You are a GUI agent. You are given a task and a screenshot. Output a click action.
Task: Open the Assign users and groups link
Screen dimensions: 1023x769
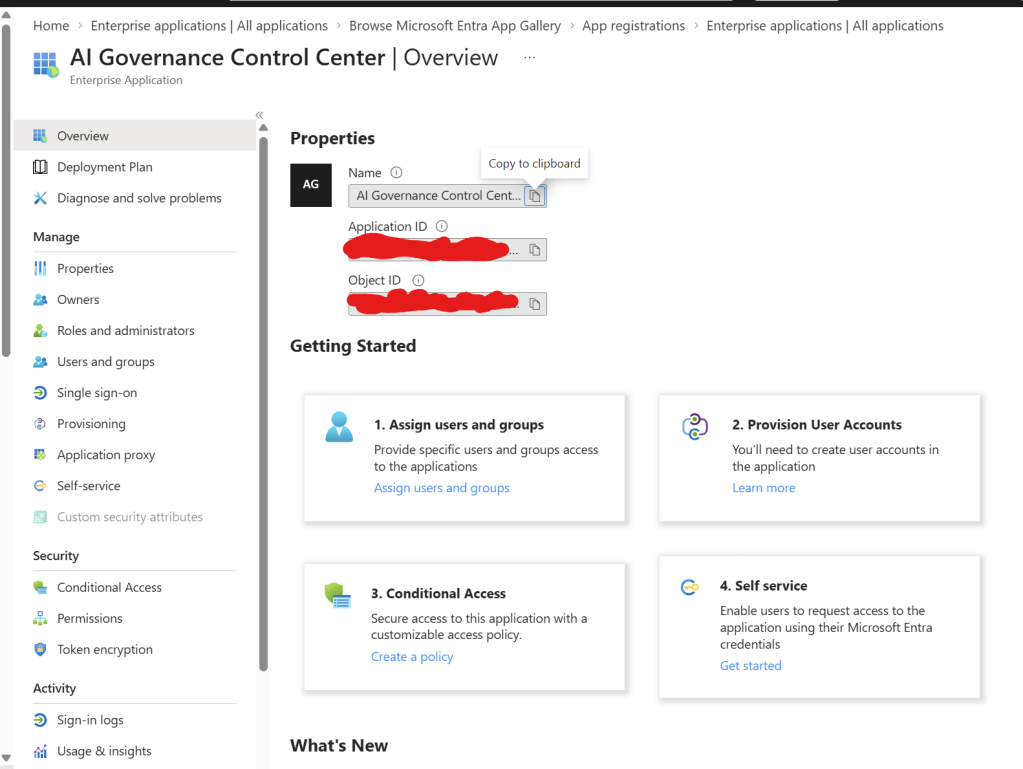[442, 488]
